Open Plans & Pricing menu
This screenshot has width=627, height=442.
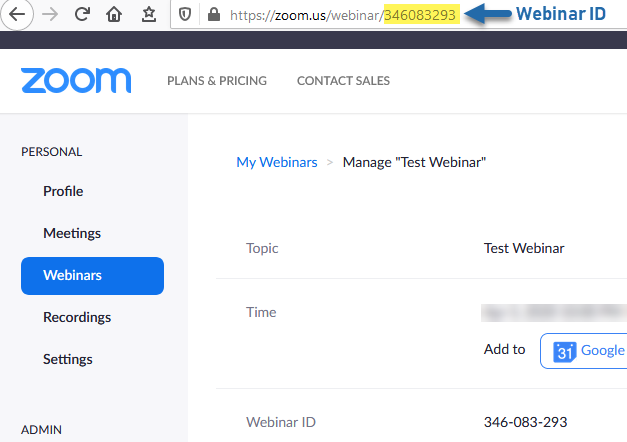click(217, 81)
